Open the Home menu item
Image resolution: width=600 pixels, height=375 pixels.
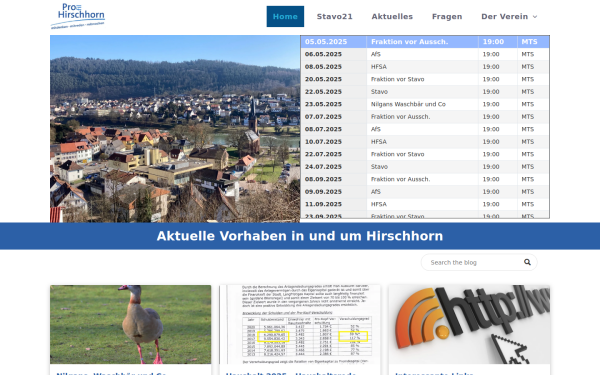(285, 16)
